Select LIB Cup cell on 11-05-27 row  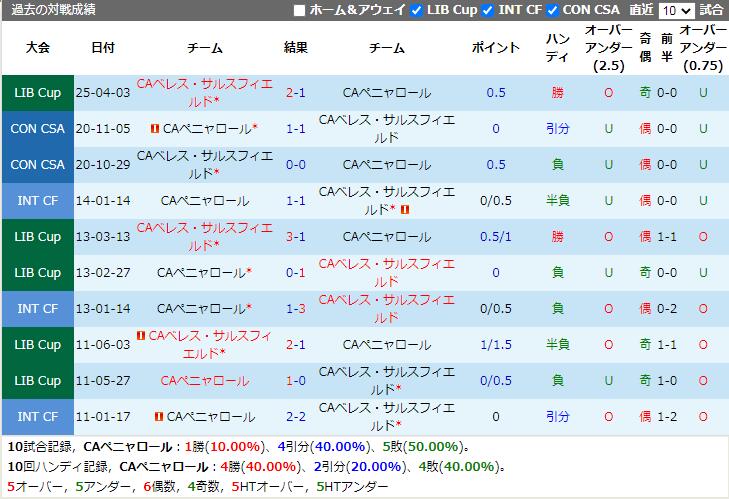(x=38, y=380)
